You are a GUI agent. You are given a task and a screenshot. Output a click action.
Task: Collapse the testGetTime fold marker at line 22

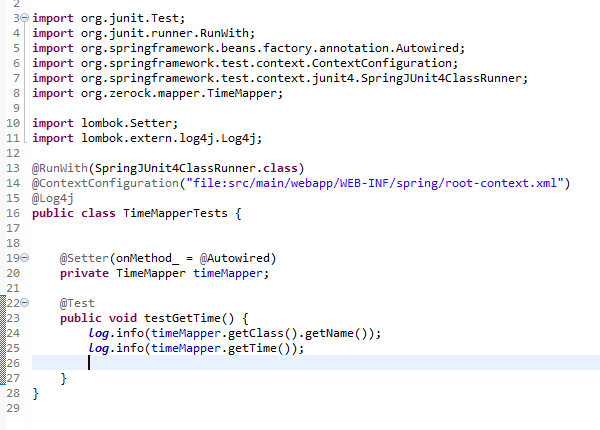24,303
